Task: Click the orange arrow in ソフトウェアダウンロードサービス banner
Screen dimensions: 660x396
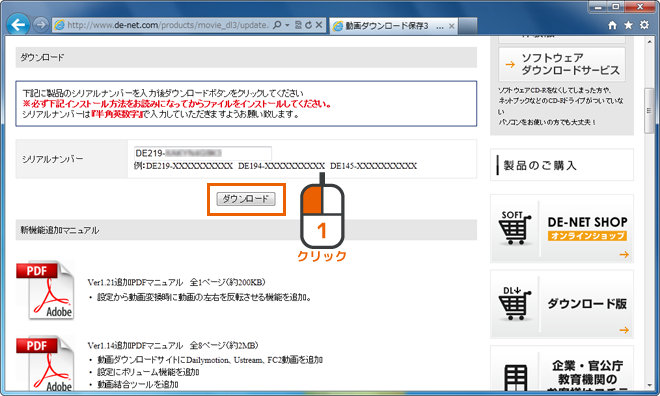Action: [510, 64]
